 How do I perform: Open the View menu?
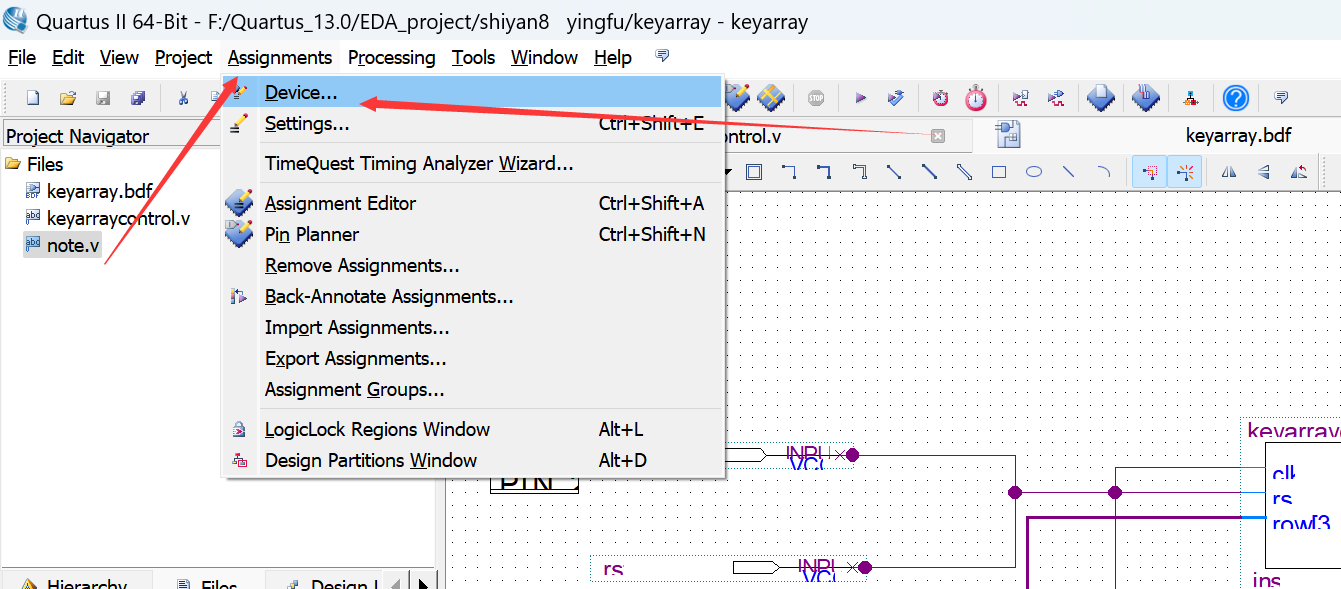click(119, 57)
